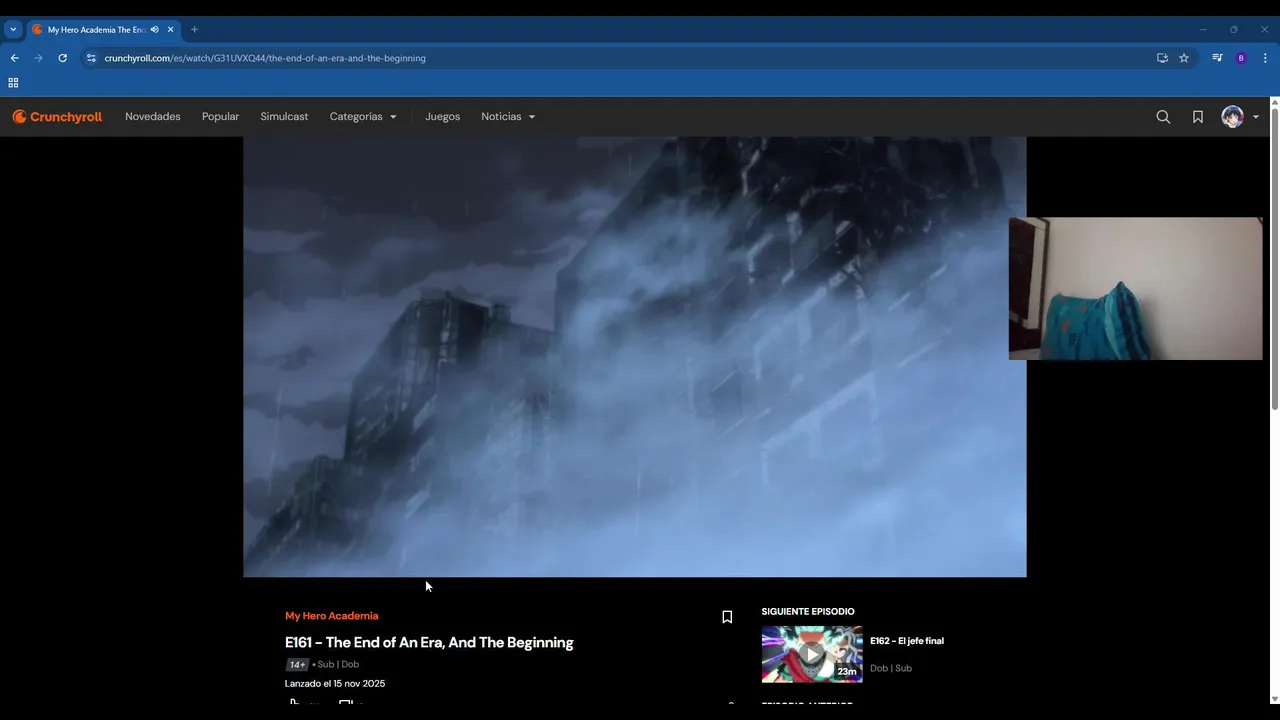The width and height of the screenshot is (1280, 720).
Task: Open the Novedades menu item
Action: coord(153,117)
